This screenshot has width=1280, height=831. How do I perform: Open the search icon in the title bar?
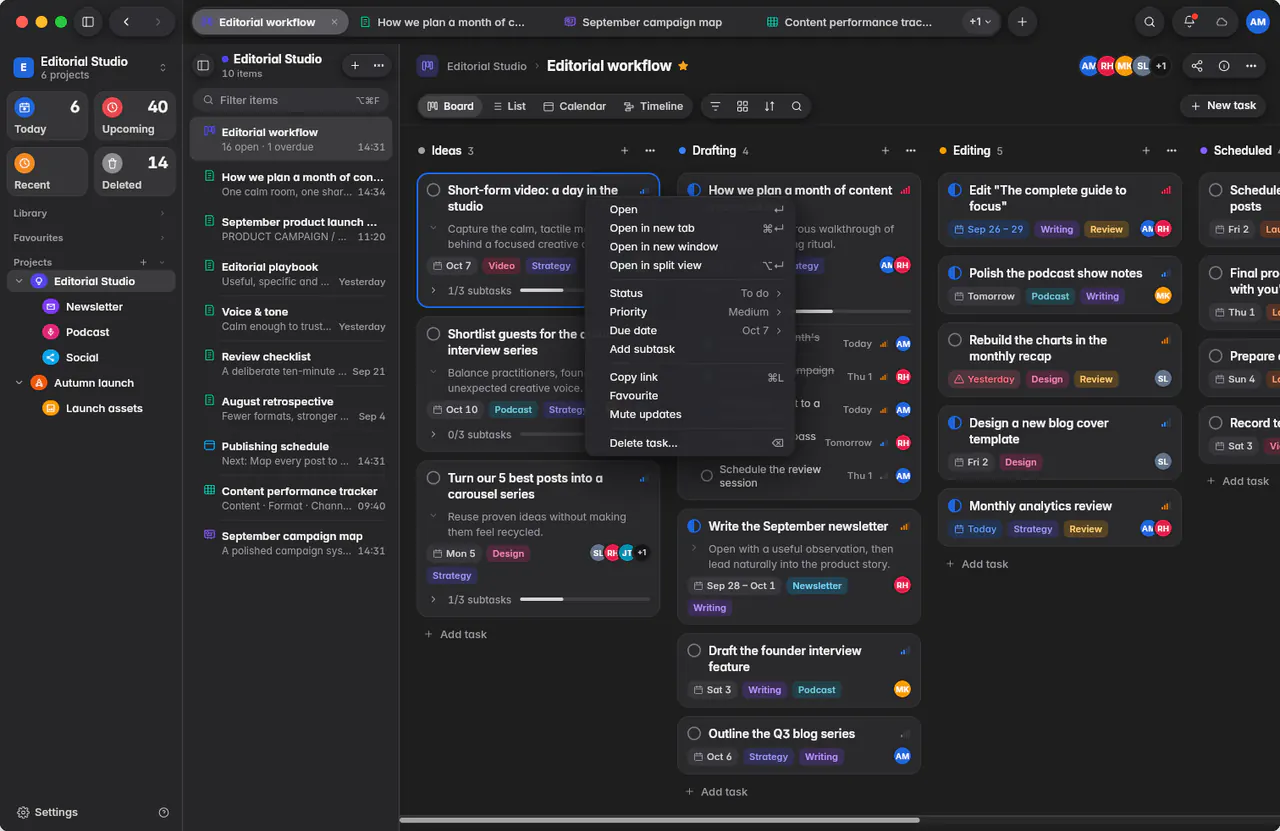pyautogui.click(x=1150, y=22)
